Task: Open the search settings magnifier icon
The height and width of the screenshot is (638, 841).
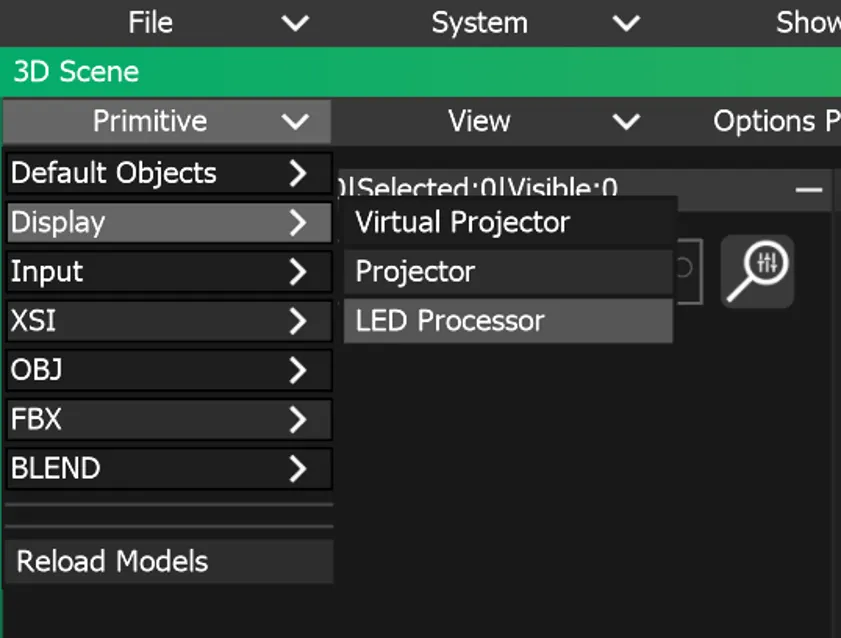Action: pos(757,271)
